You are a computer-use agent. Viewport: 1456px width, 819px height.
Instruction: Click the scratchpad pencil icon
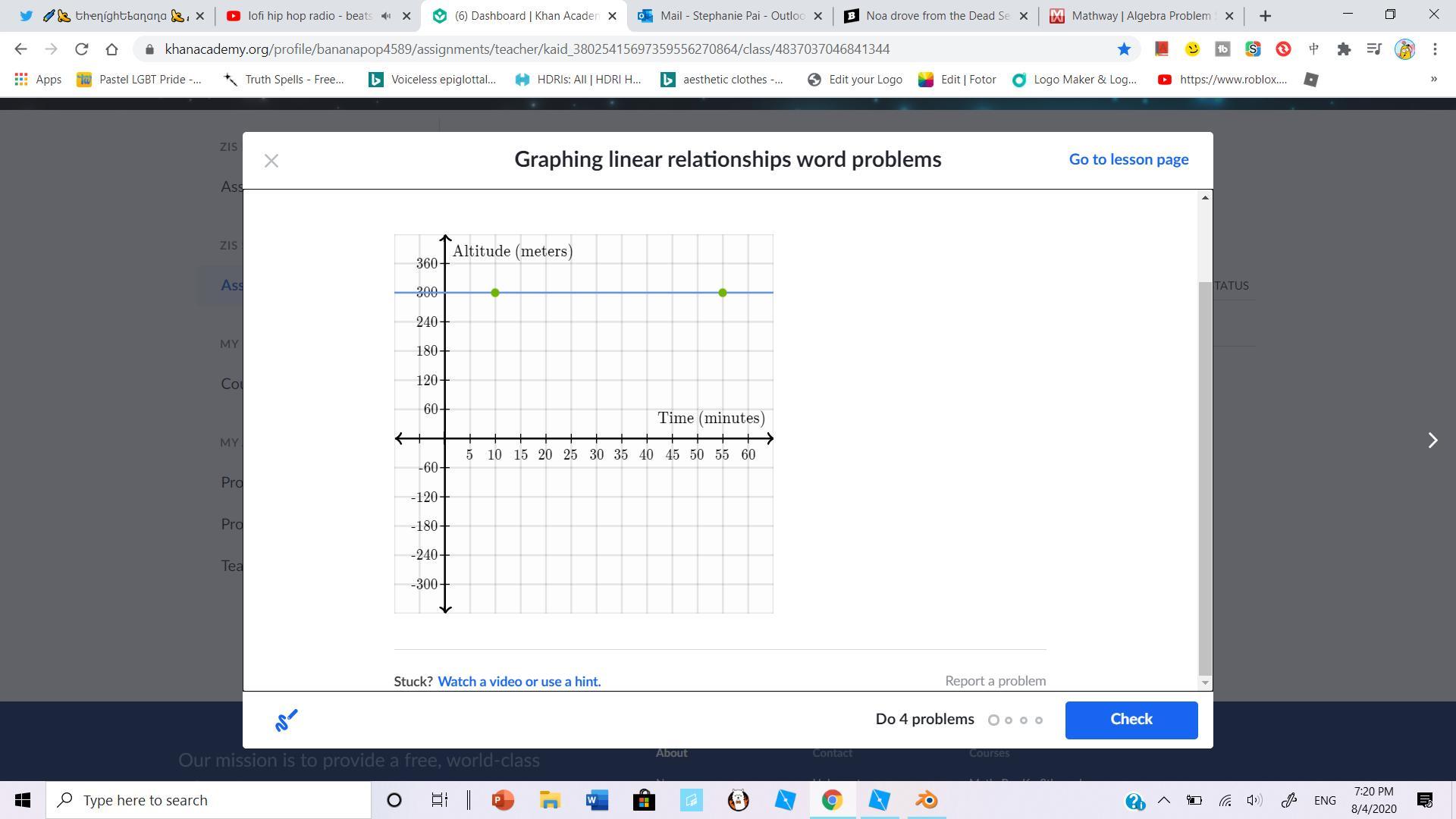tap(286, 720)
